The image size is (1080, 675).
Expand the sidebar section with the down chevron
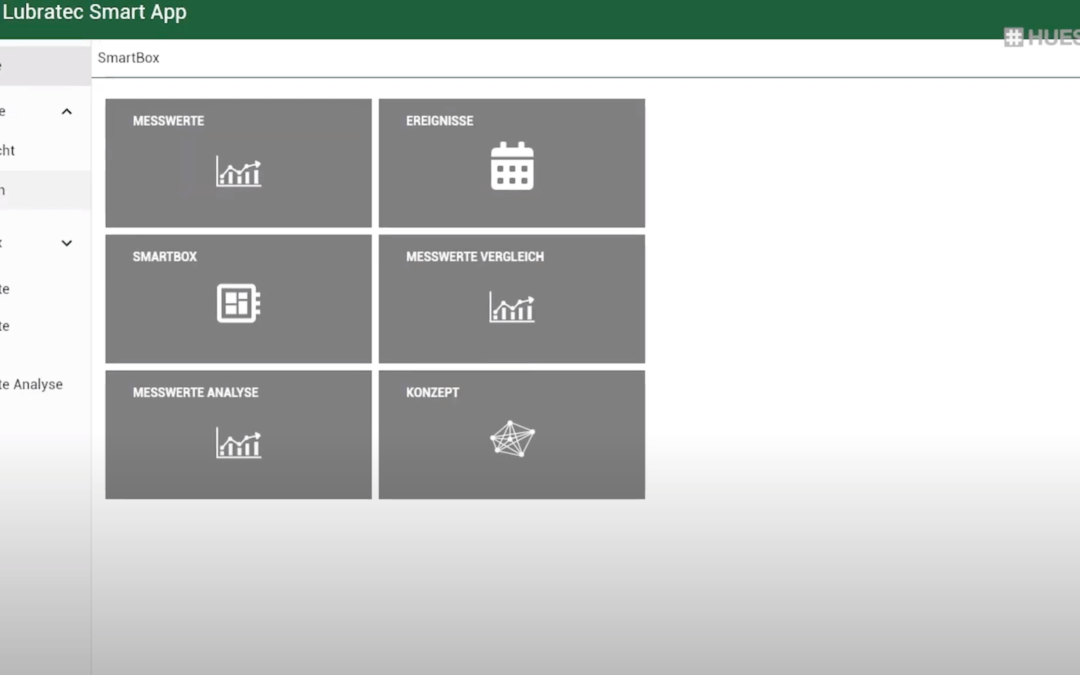pyautogui.click(x=67, y=243)
